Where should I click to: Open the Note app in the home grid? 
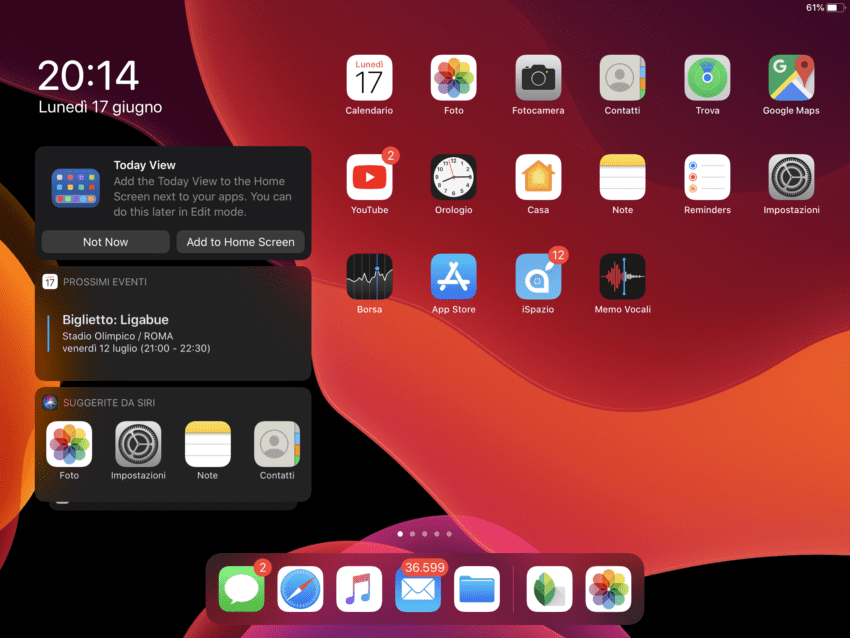point(622,177)
